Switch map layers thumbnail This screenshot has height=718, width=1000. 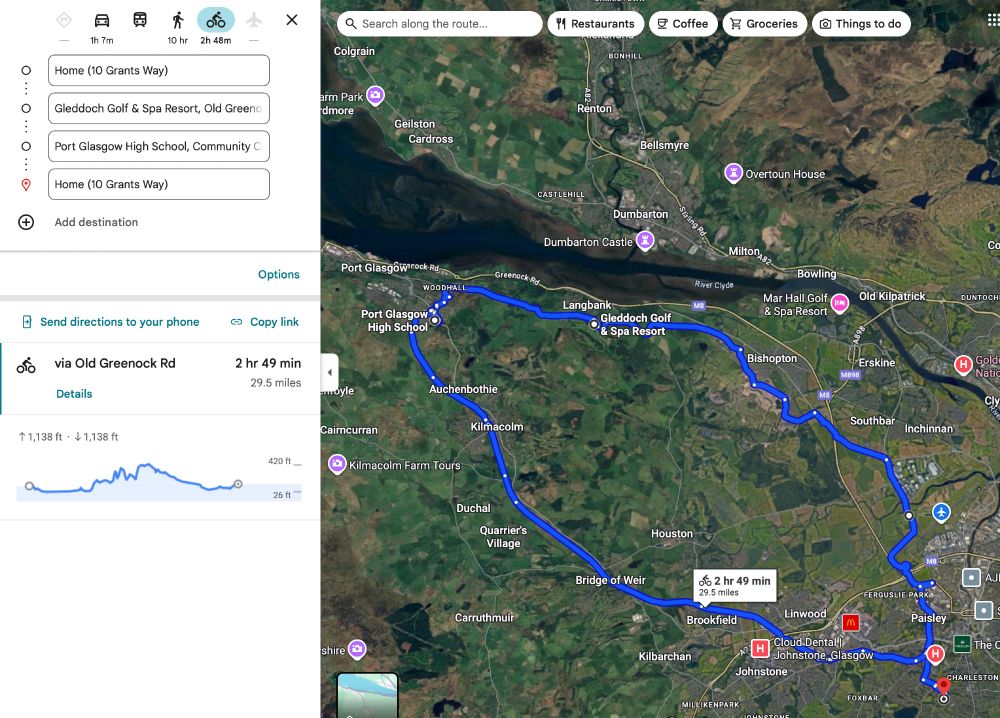point(367,695)
